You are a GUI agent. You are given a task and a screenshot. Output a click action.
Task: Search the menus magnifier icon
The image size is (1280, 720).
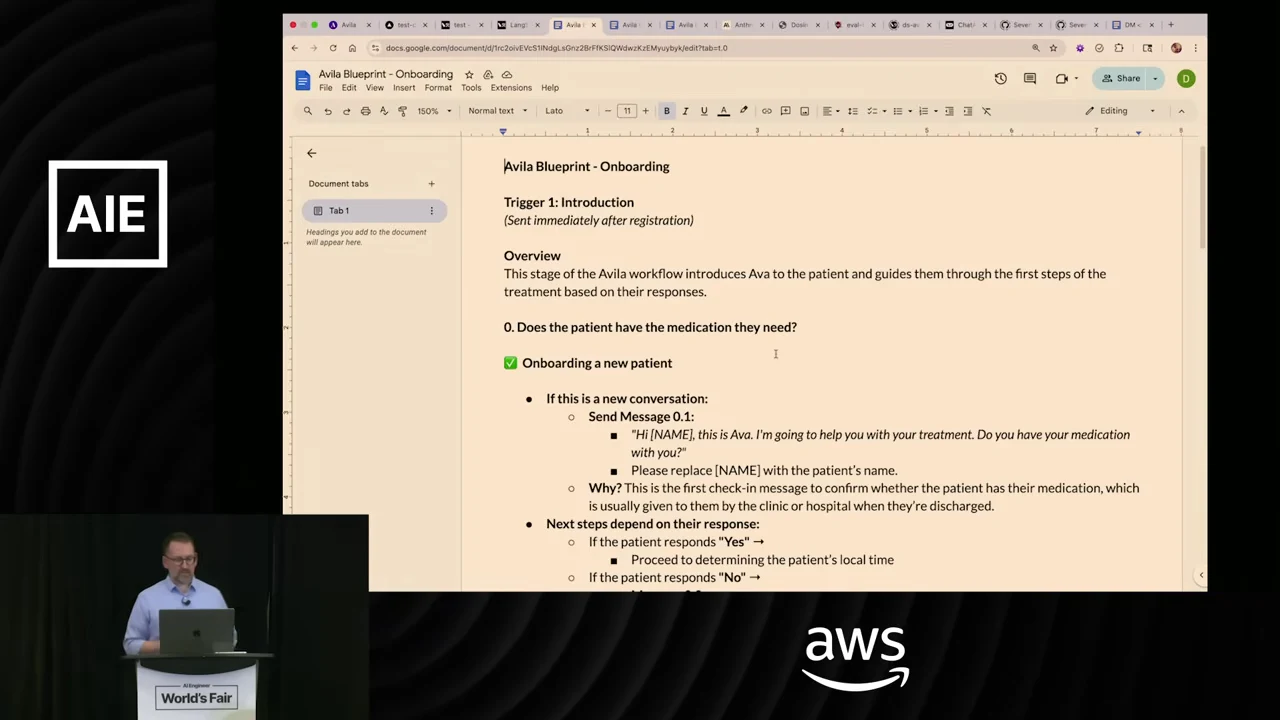(x=308, y=111)
